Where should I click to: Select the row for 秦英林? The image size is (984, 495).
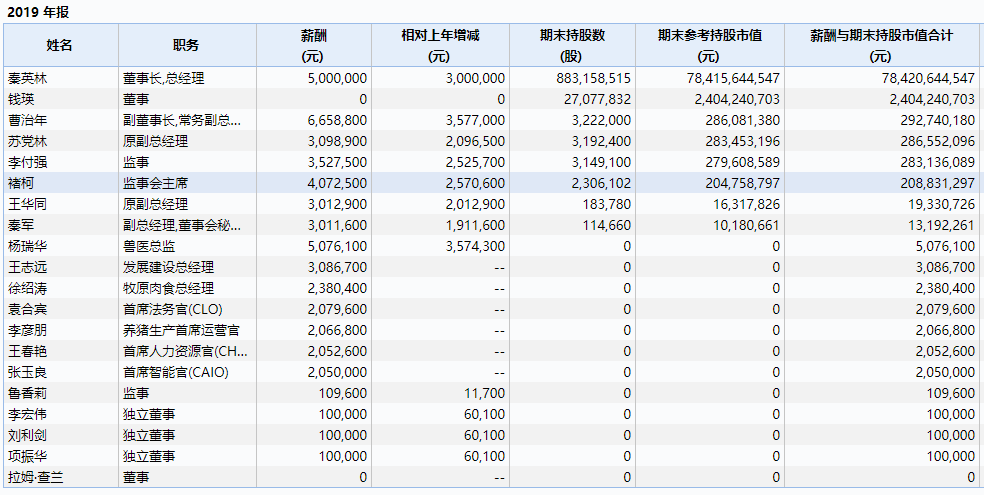pos(491,78)
